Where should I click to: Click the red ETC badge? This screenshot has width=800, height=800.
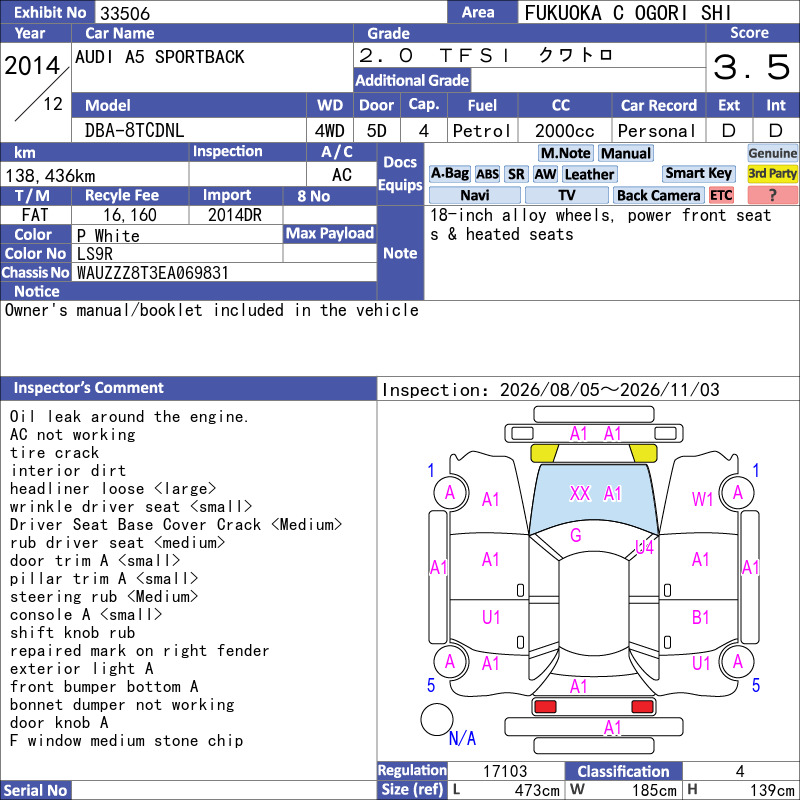coord(721,195)
